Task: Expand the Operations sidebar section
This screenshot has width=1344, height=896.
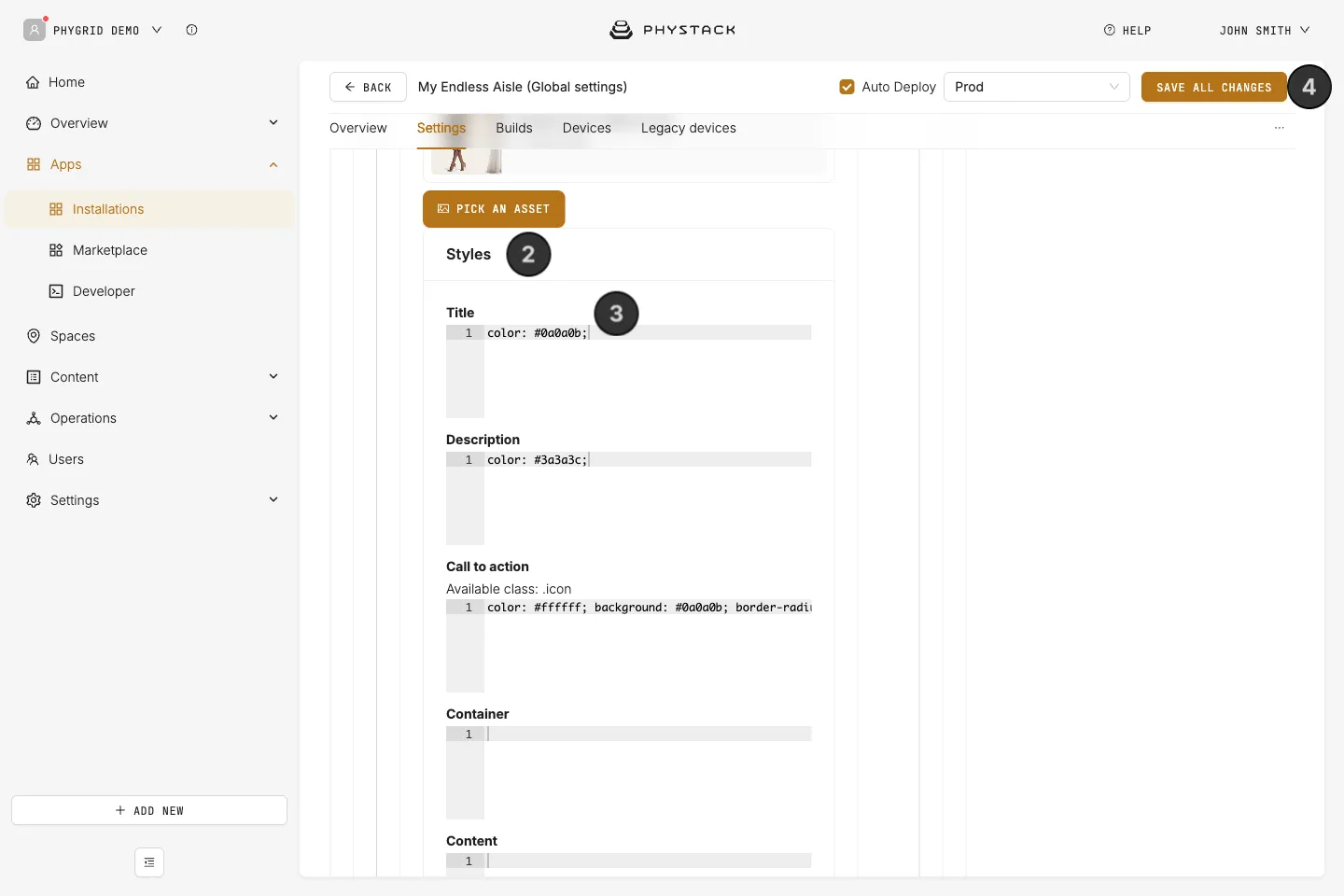Action: point(273,418)
